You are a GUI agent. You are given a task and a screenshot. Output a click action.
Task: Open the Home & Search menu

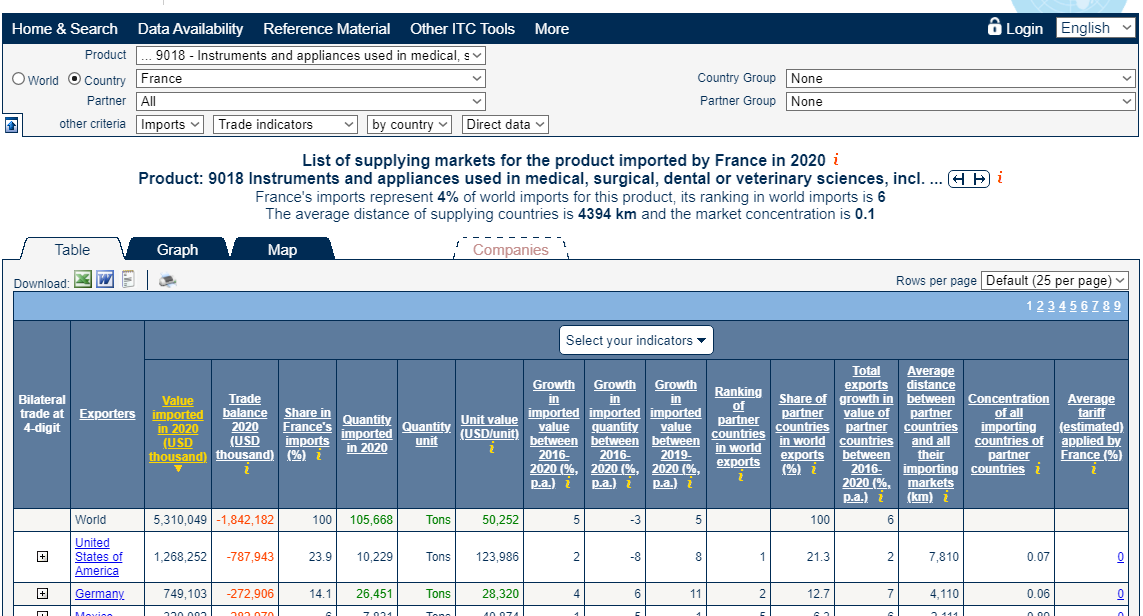[x=65, y=28]
